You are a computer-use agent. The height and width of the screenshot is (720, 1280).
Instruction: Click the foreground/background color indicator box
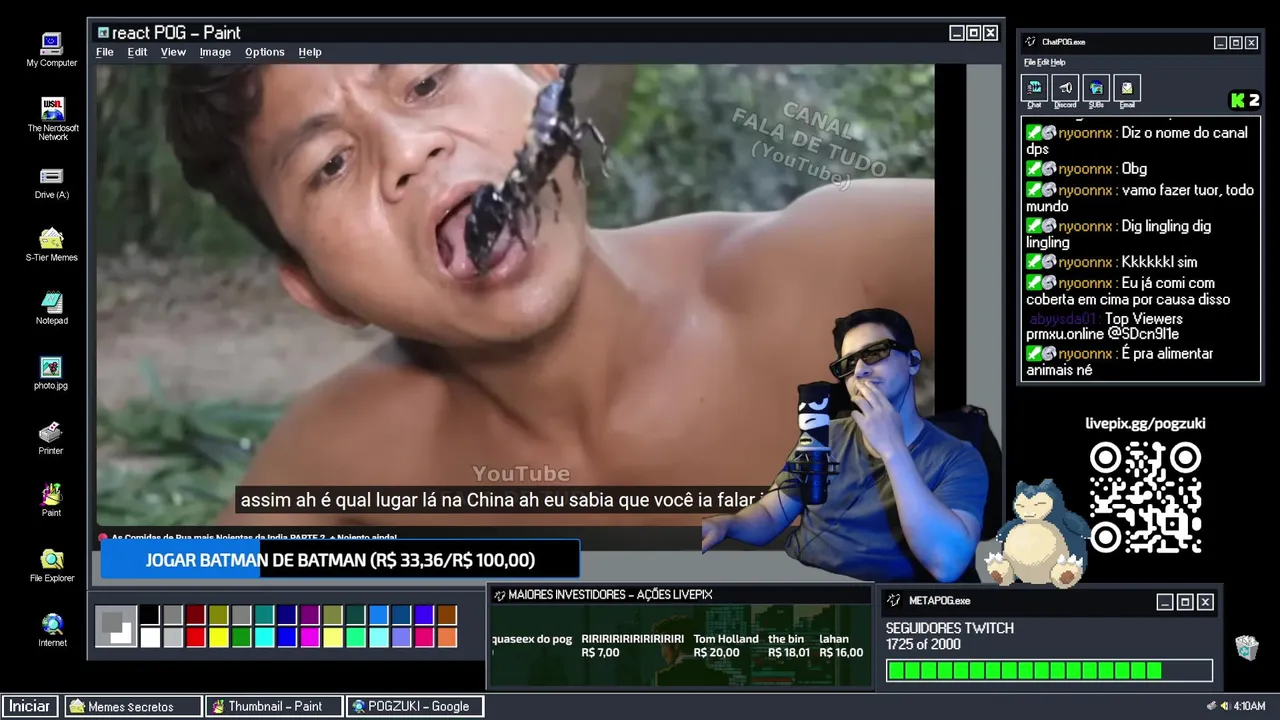click(116, 626)
